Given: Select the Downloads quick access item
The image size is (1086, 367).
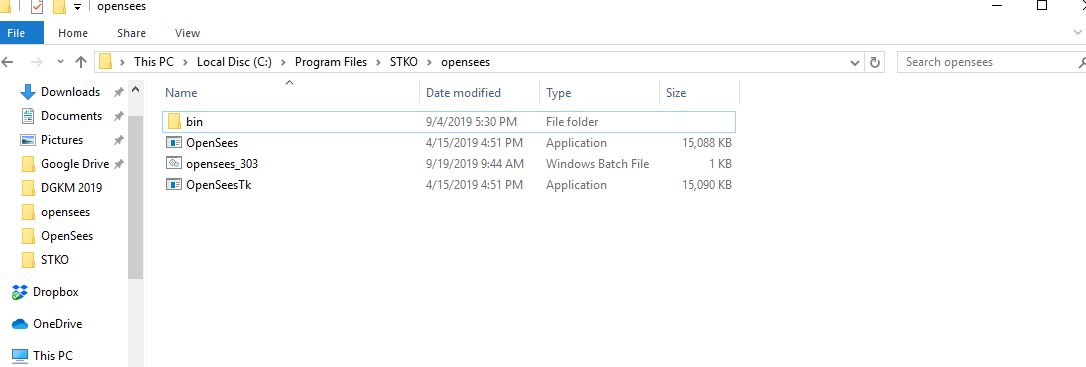Looking at the screenshot, I should [x=70, y=91].
